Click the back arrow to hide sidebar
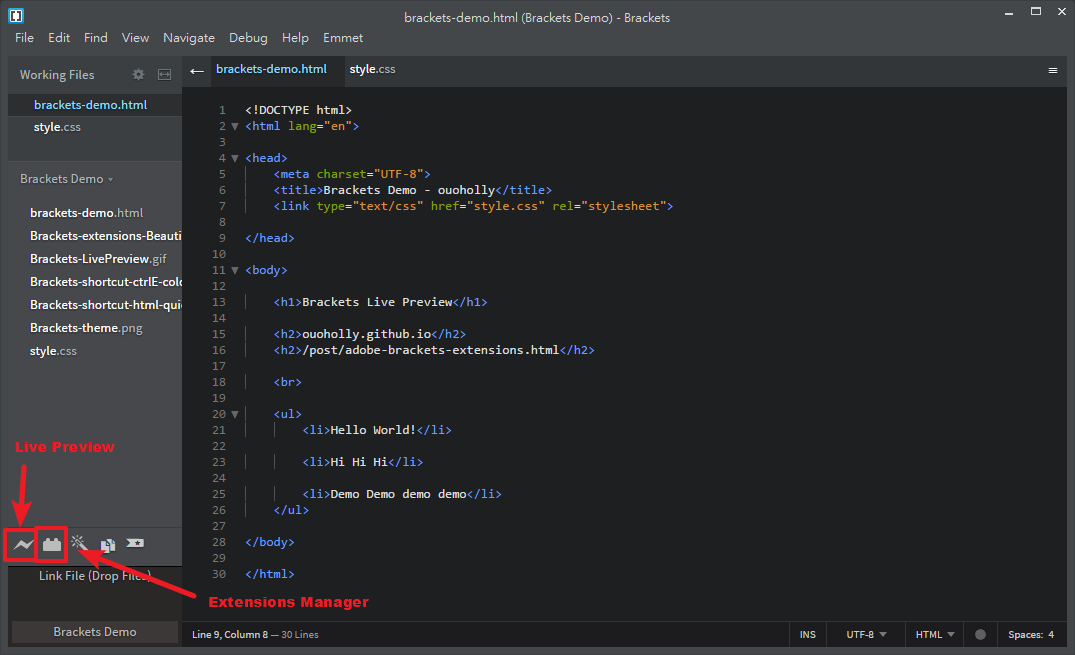This screenshot has height=655, width=1075. coord(197,70)
